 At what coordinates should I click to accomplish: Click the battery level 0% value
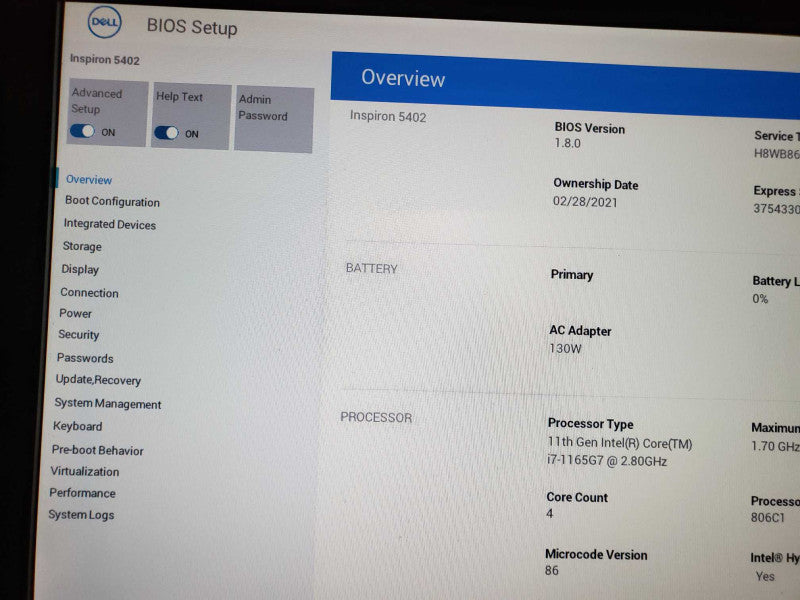760,298
